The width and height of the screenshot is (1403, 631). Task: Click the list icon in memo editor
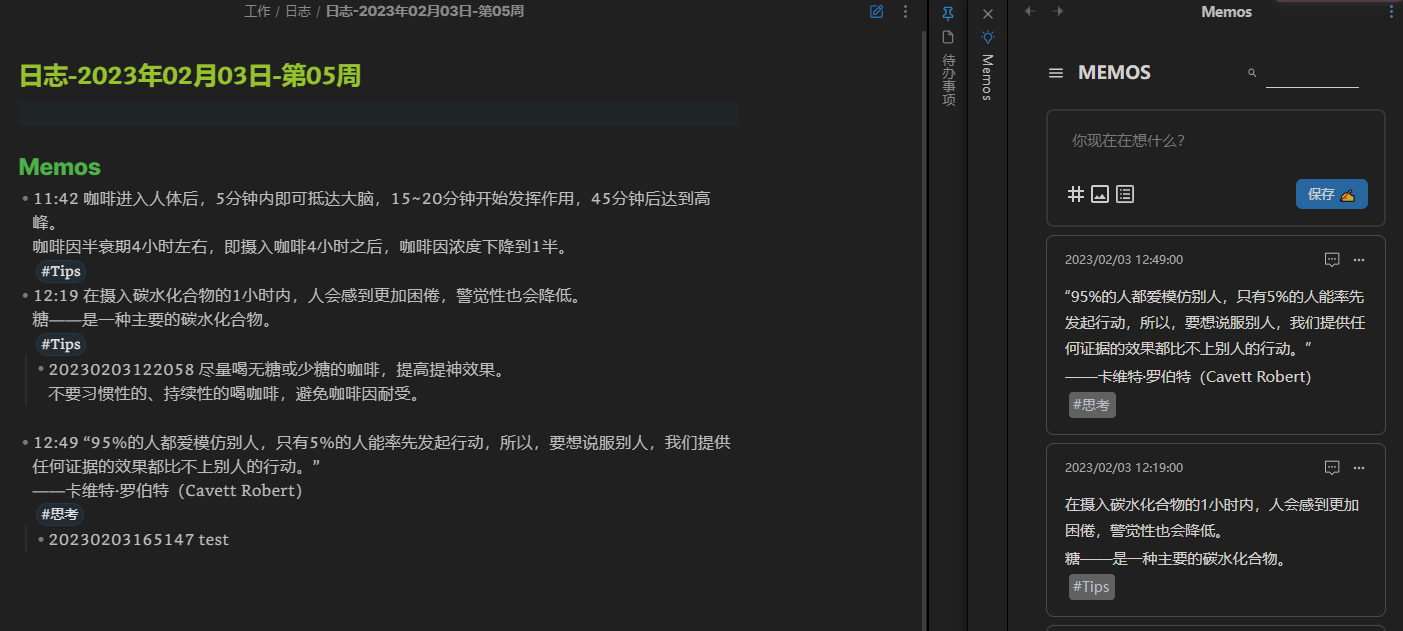pos(1124,194)
